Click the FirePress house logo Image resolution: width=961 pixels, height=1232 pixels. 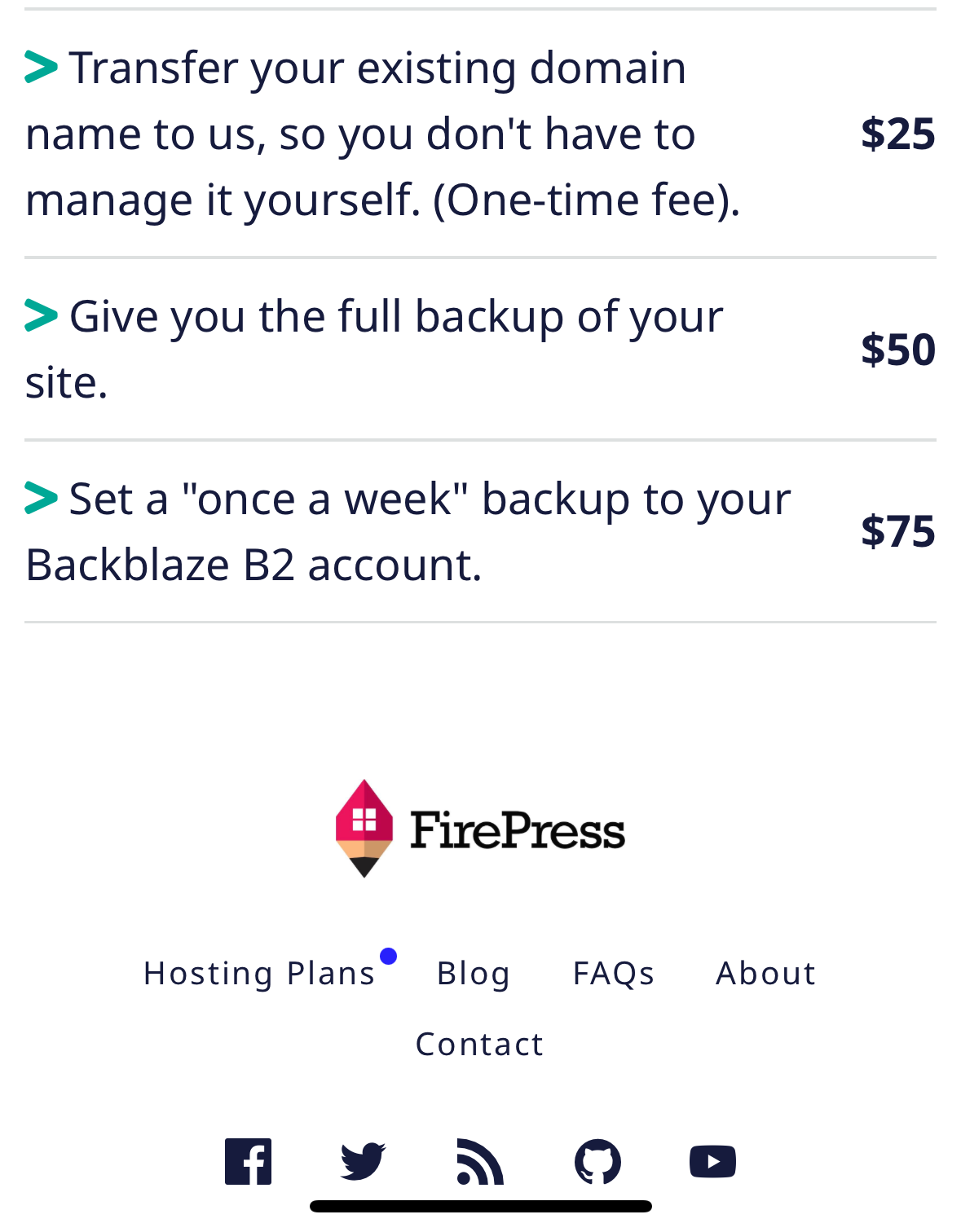click(364, 828)
